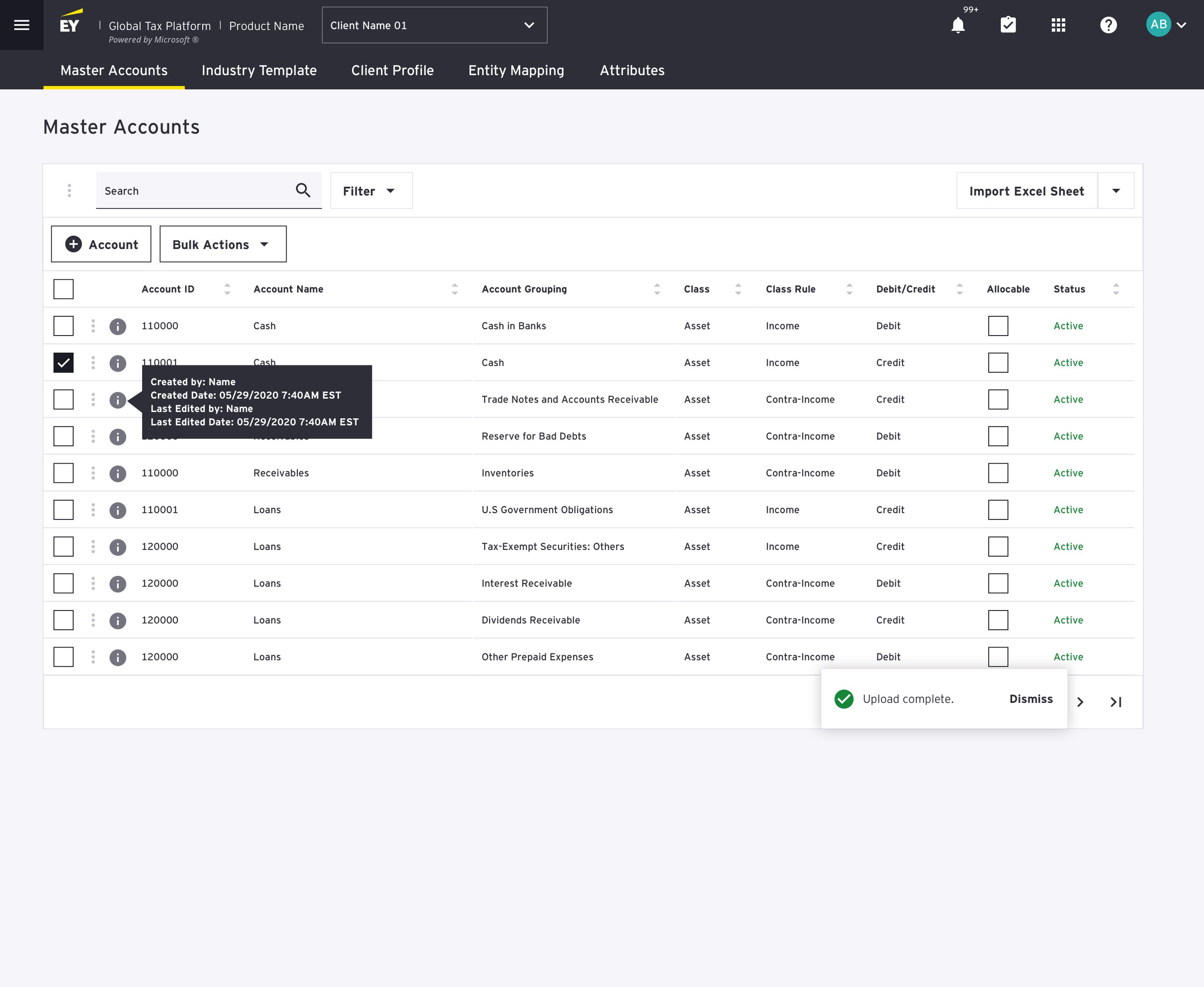Tick Allocable for Inventories row
This screenshot has width=1204, height=987.
998,473
